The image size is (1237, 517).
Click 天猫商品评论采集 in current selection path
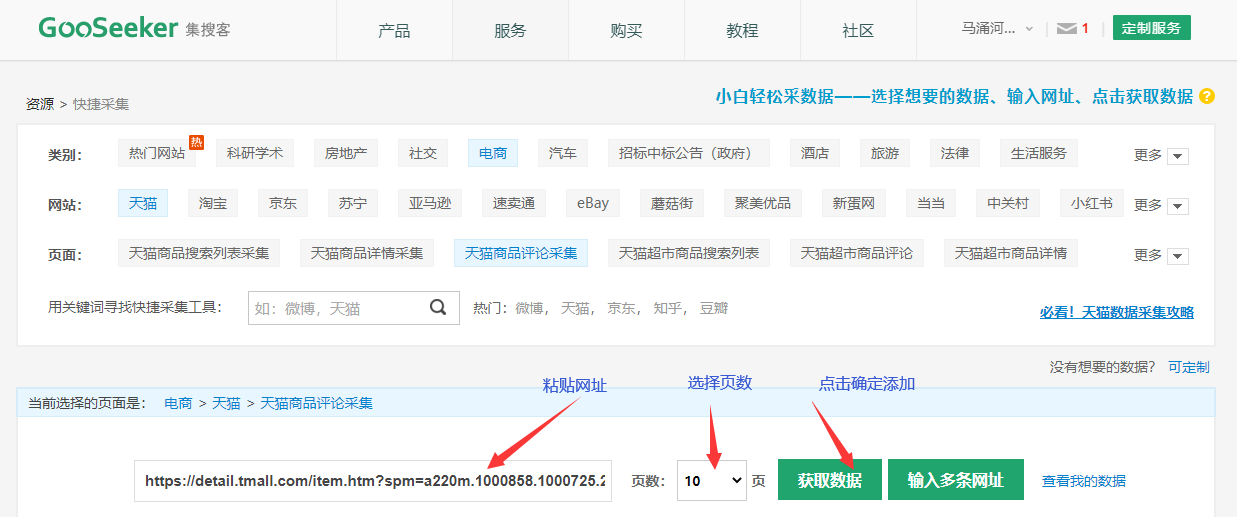point(317,403)
